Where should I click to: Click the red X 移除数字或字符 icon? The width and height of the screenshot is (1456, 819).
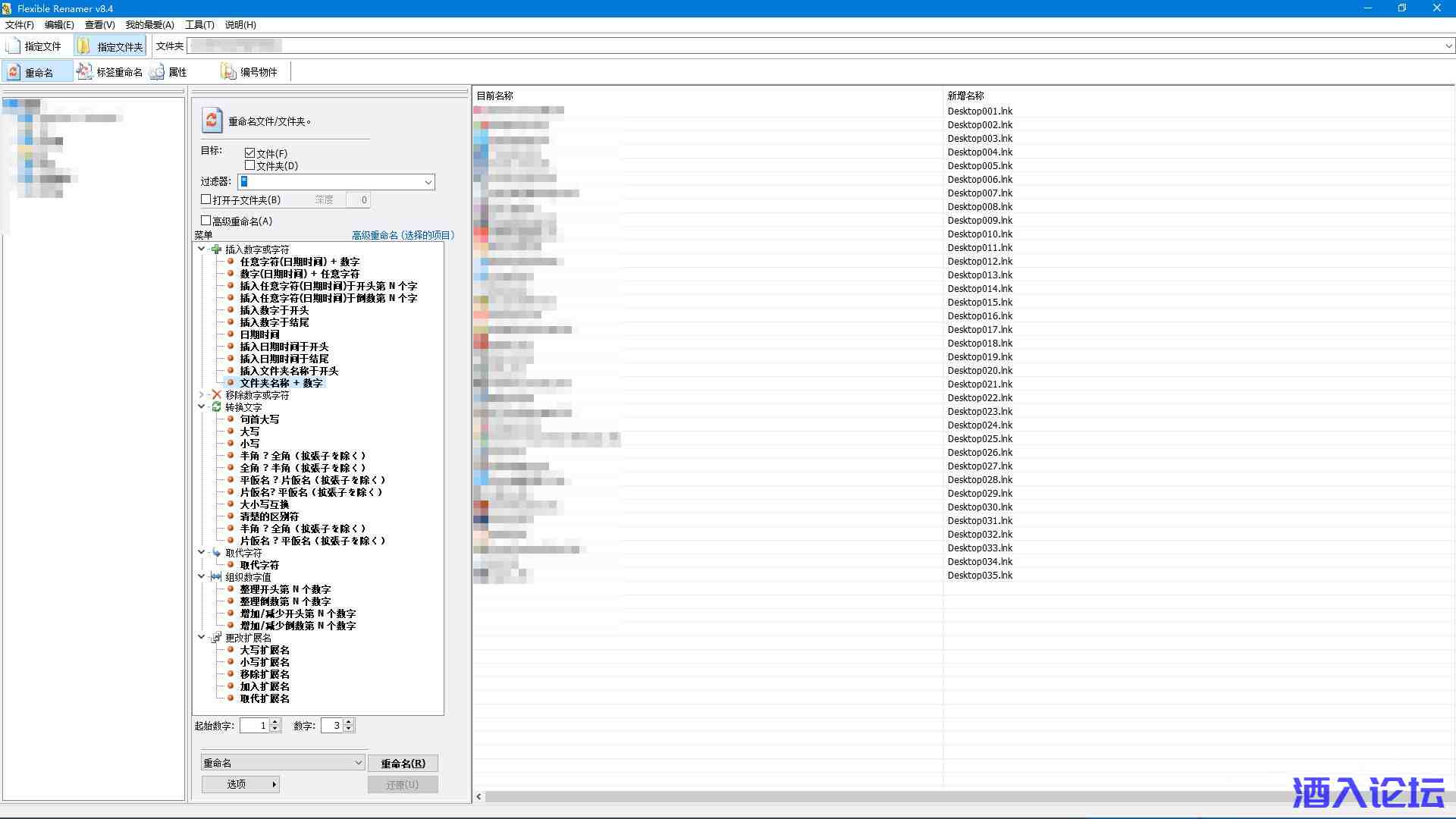click(216, 395)
